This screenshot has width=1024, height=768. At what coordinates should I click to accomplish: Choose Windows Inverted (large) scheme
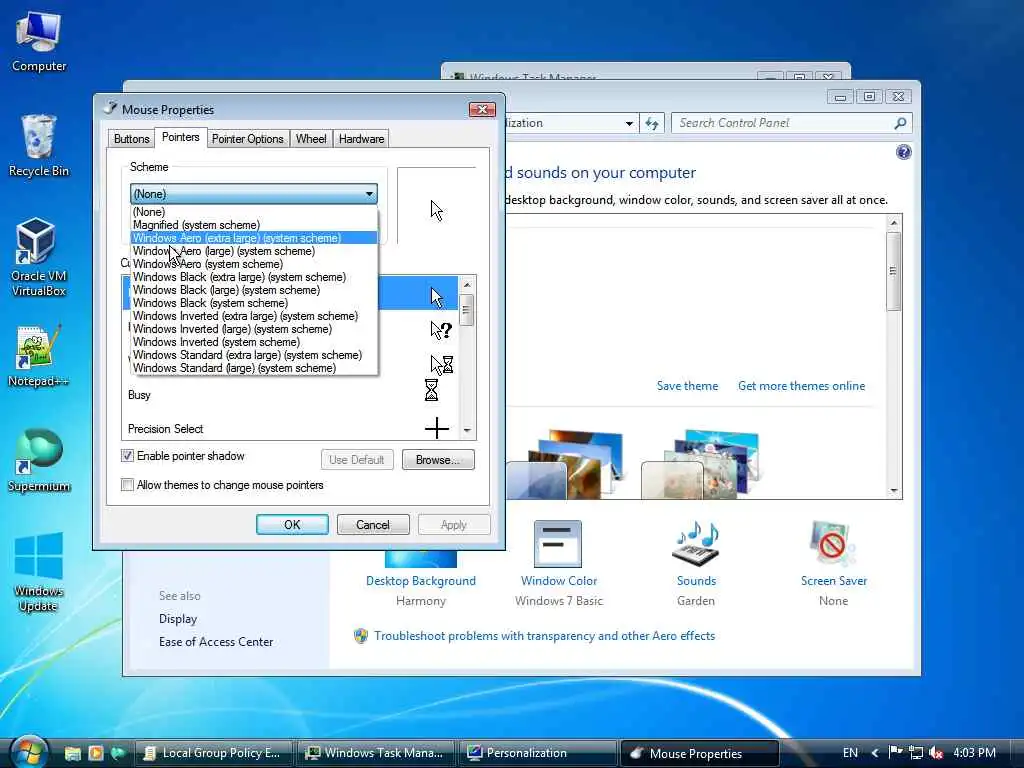(254, 329)
